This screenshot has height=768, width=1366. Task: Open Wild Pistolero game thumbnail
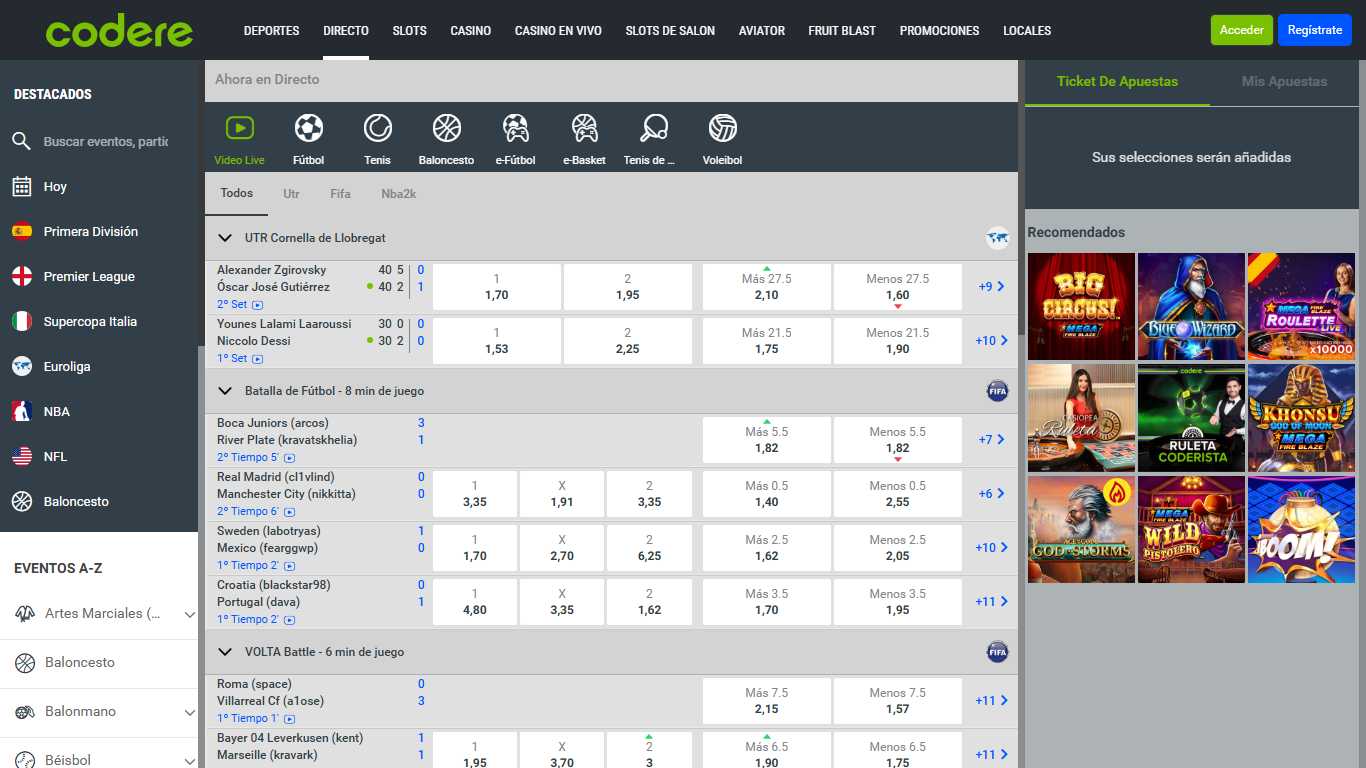pyautogui.click(x=1191, y=529)
